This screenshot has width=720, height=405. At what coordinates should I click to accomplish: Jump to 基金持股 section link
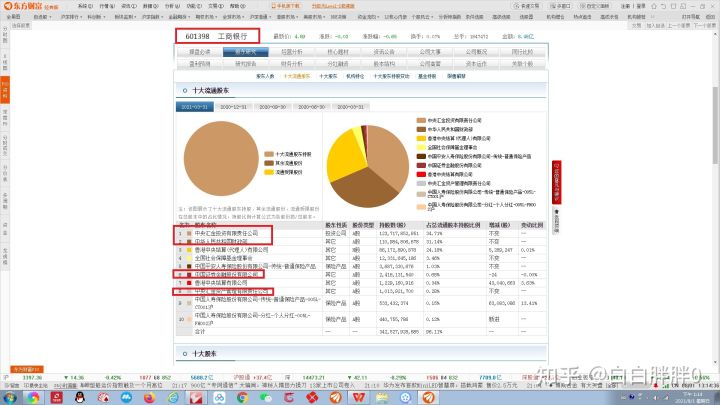427,76
